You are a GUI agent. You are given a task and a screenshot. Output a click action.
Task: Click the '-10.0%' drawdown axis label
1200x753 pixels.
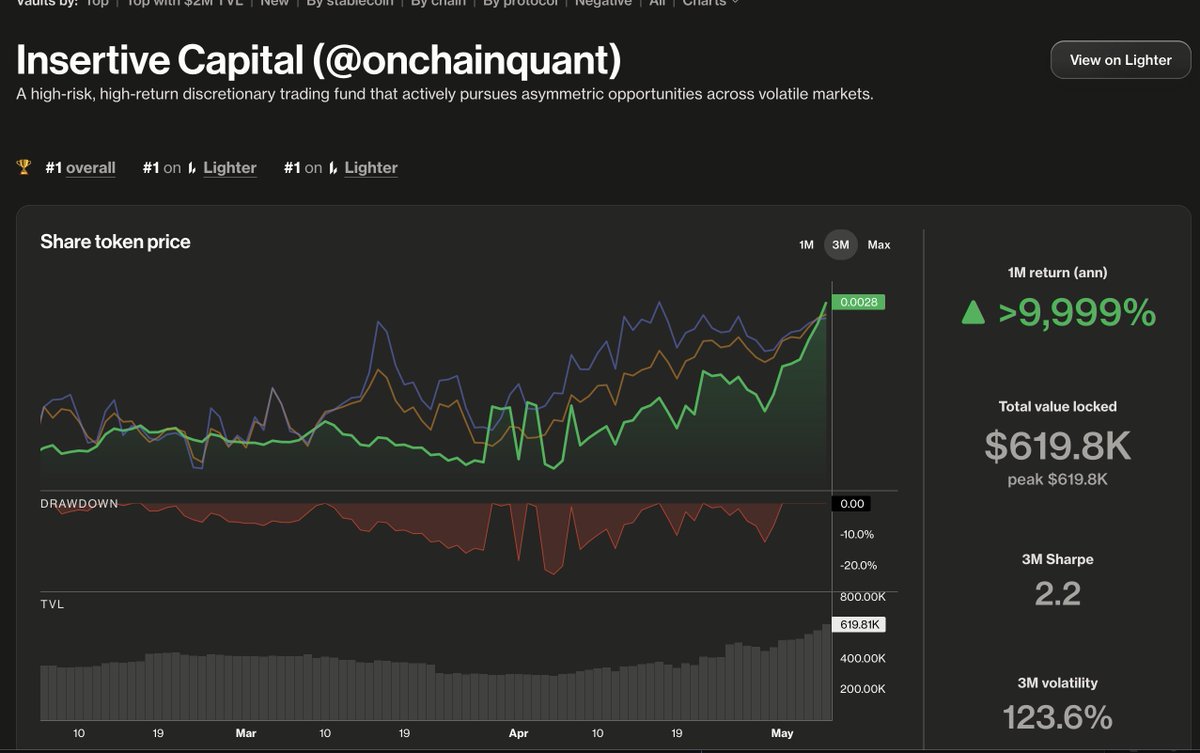click(858, 534)
